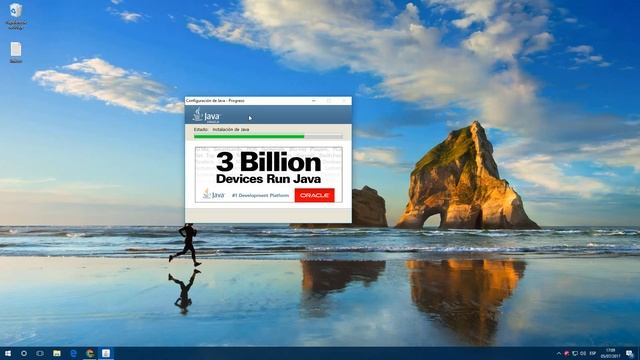The height and width of the screenshot is (360, 640).
Task: Open the Windows Start menu
Action: point(7,353)
